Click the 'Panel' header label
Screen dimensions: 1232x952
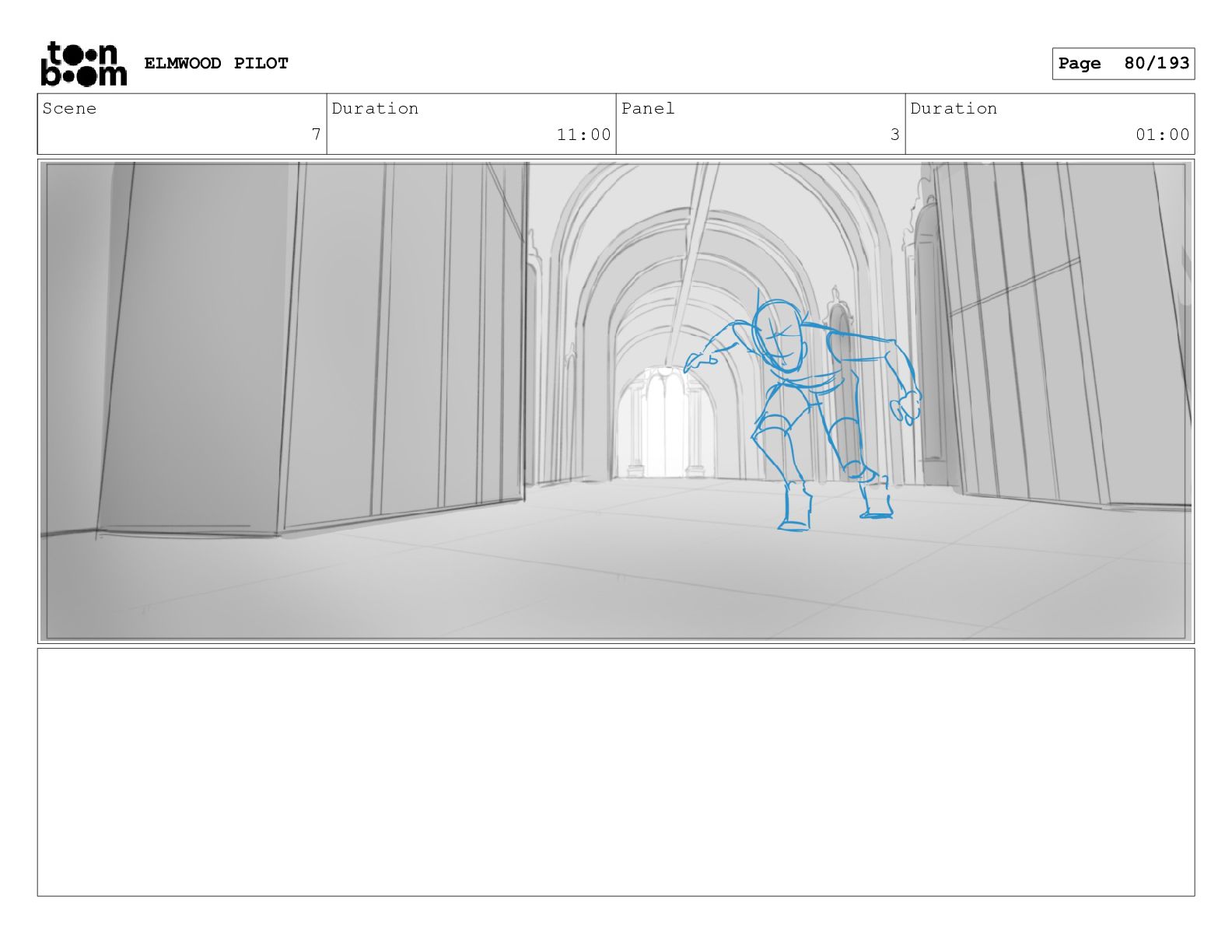pyautogui.click(x=648, y=108)
